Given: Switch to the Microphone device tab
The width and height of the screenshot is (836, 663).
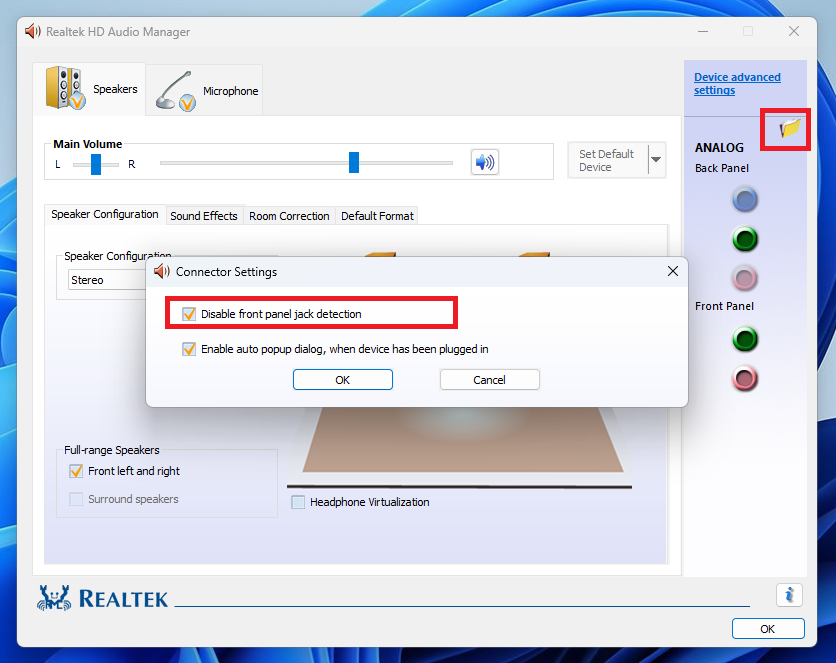Looking at the screenshot, I should 204,91.
